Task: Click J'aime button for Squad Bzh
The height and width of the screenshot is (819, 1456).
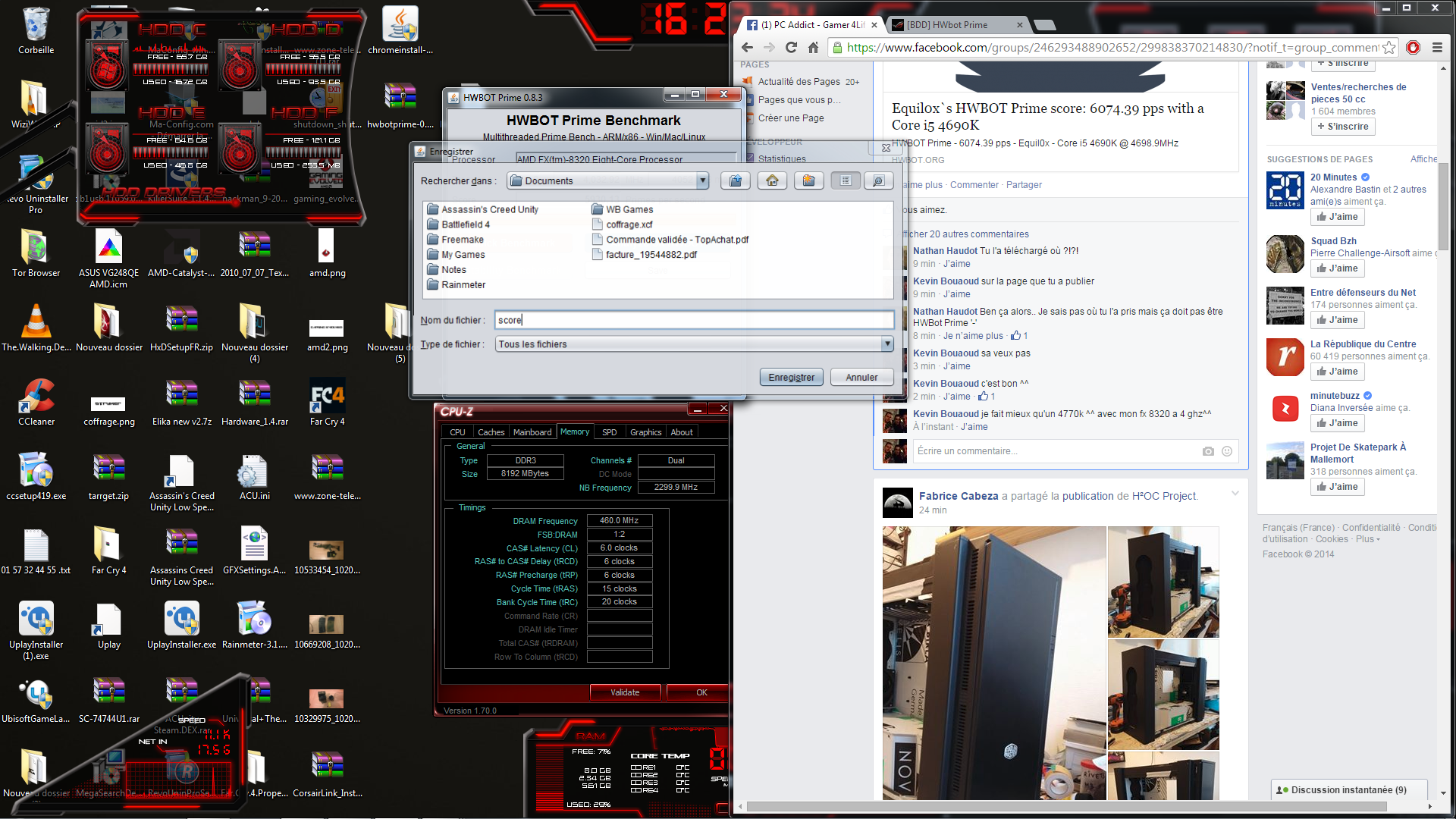Action: [x=1337, y=268]
